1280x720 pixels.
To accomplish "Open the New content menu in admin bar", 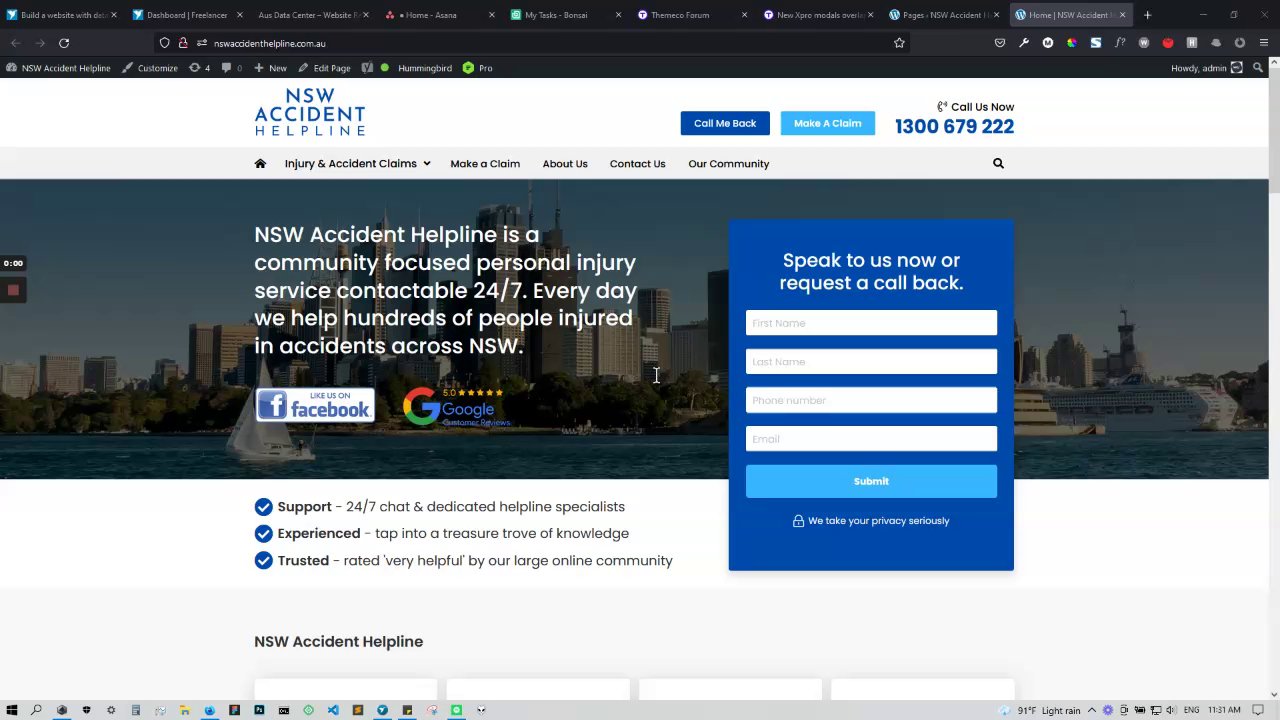I will tap(270, 68).
